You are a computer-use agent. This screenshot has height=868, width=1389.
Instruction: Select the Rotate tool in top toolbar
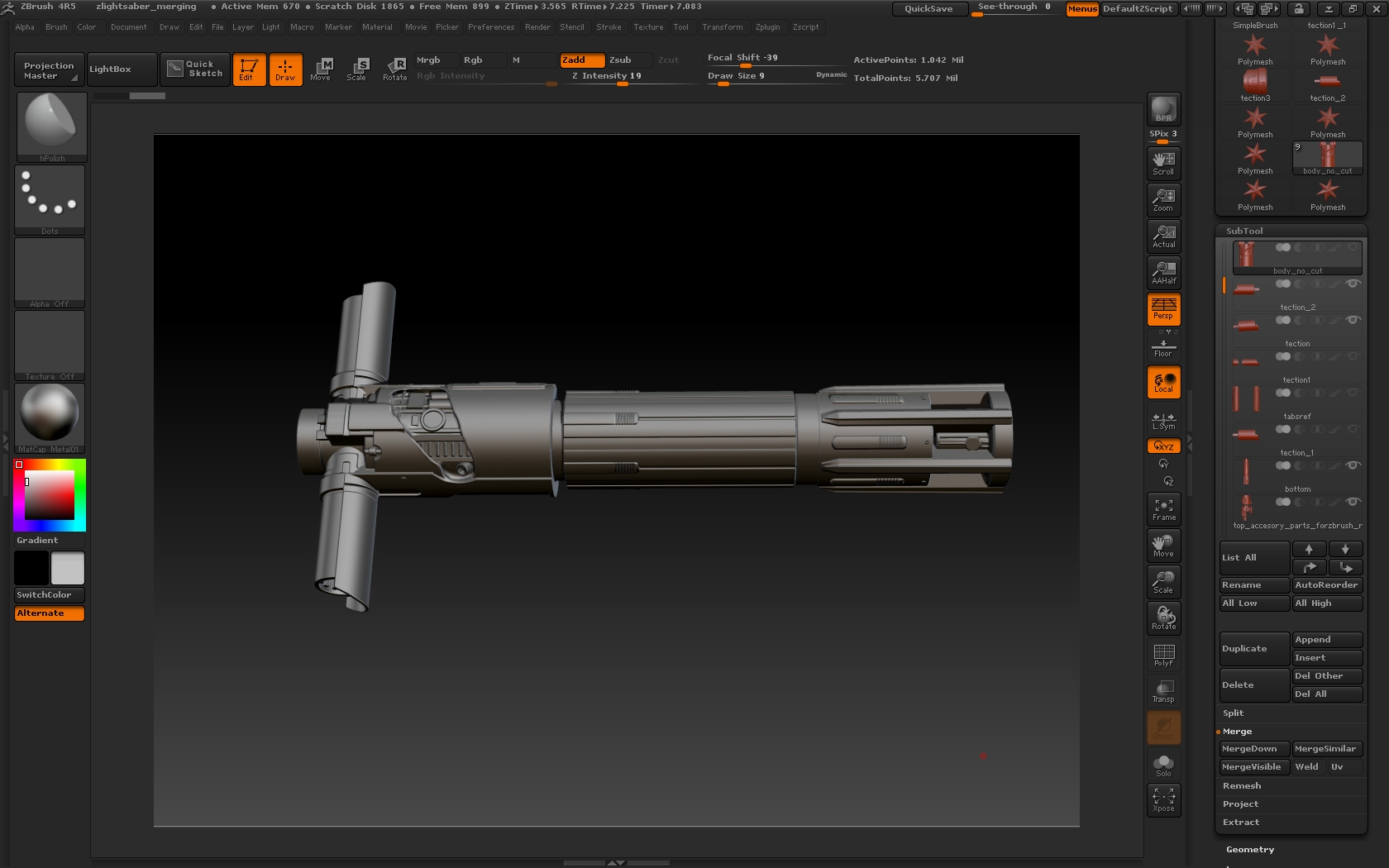coord(394,69)
